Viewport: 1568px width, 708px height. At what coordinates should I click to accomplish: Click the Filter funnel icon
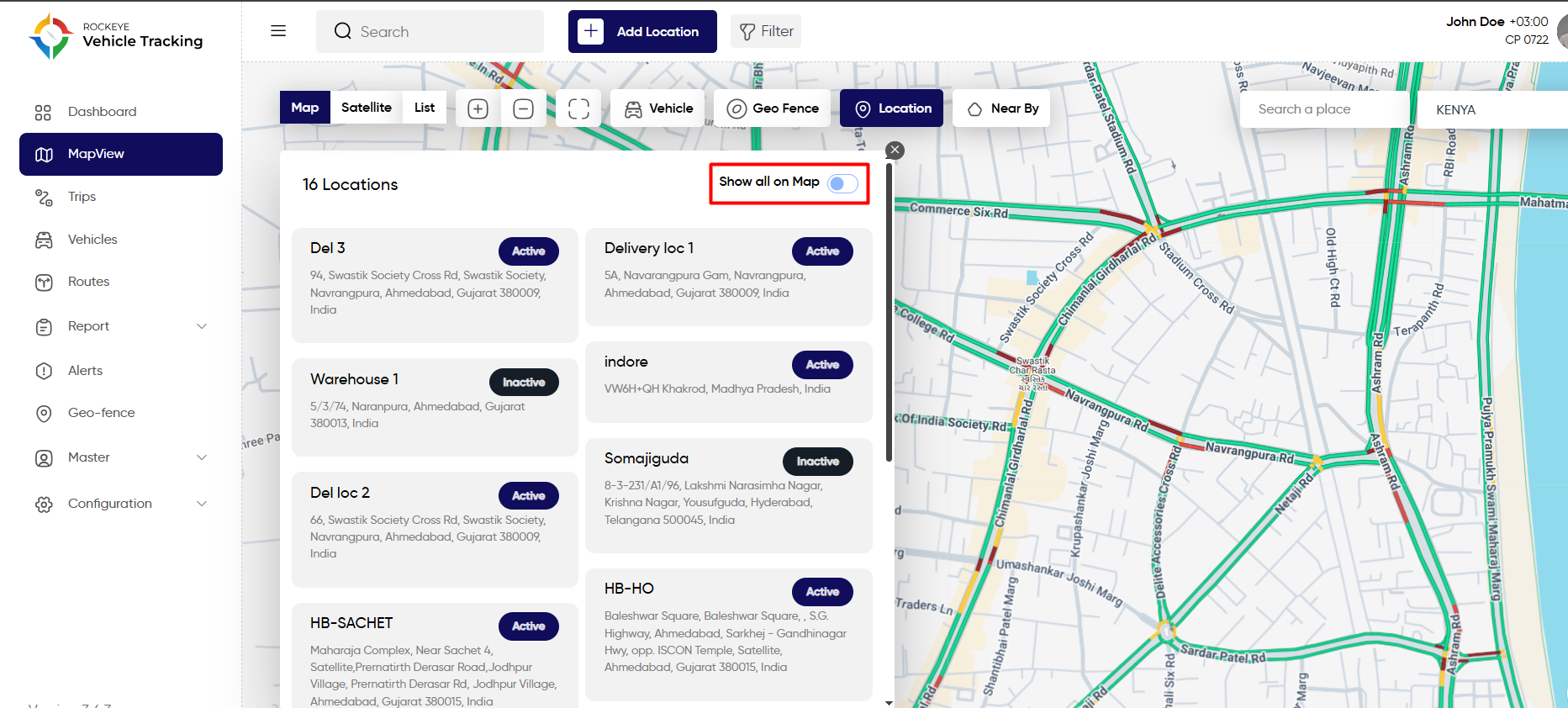pyautogui.click(x=747, y=32)
